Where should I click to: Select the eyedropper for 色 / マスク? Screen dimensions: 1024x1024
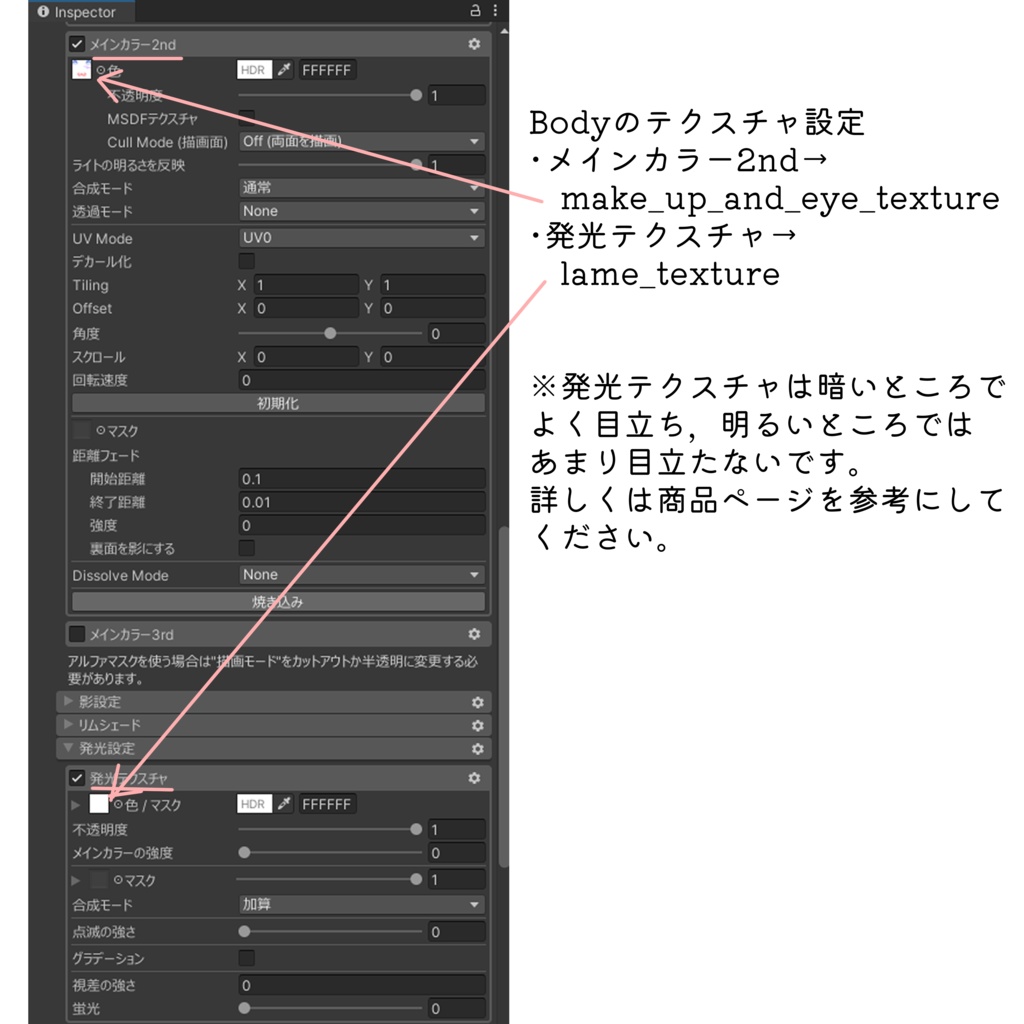(x=283, y=804)
